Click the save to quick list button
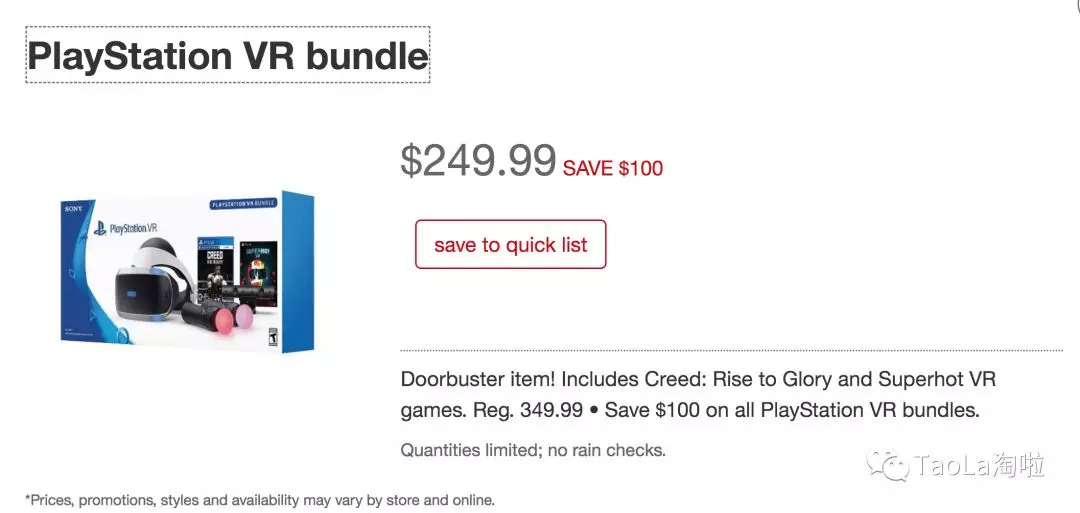 tap(510, 245)
